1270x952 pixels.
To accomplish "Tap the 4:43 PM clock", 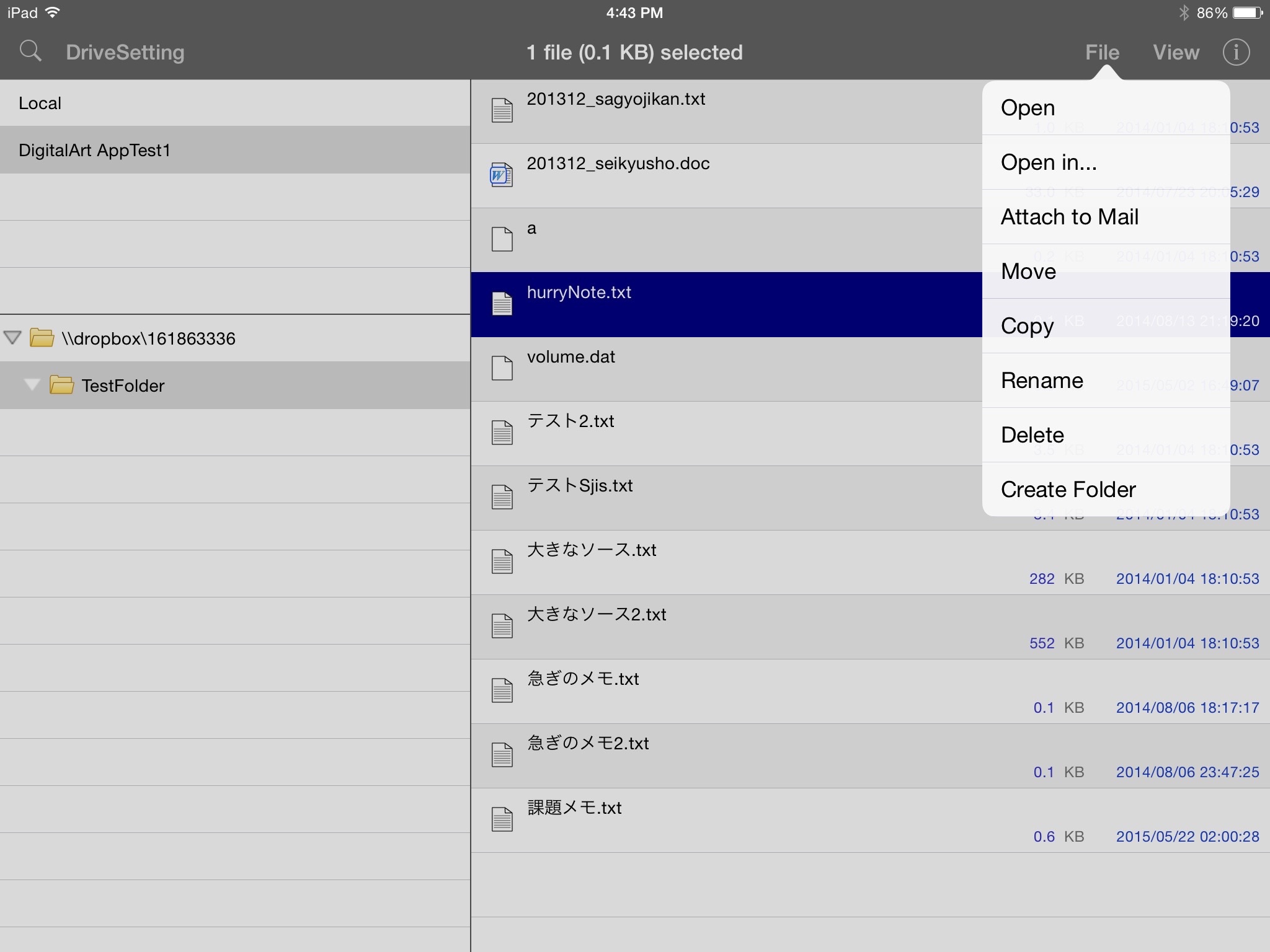I will (634, 13).
